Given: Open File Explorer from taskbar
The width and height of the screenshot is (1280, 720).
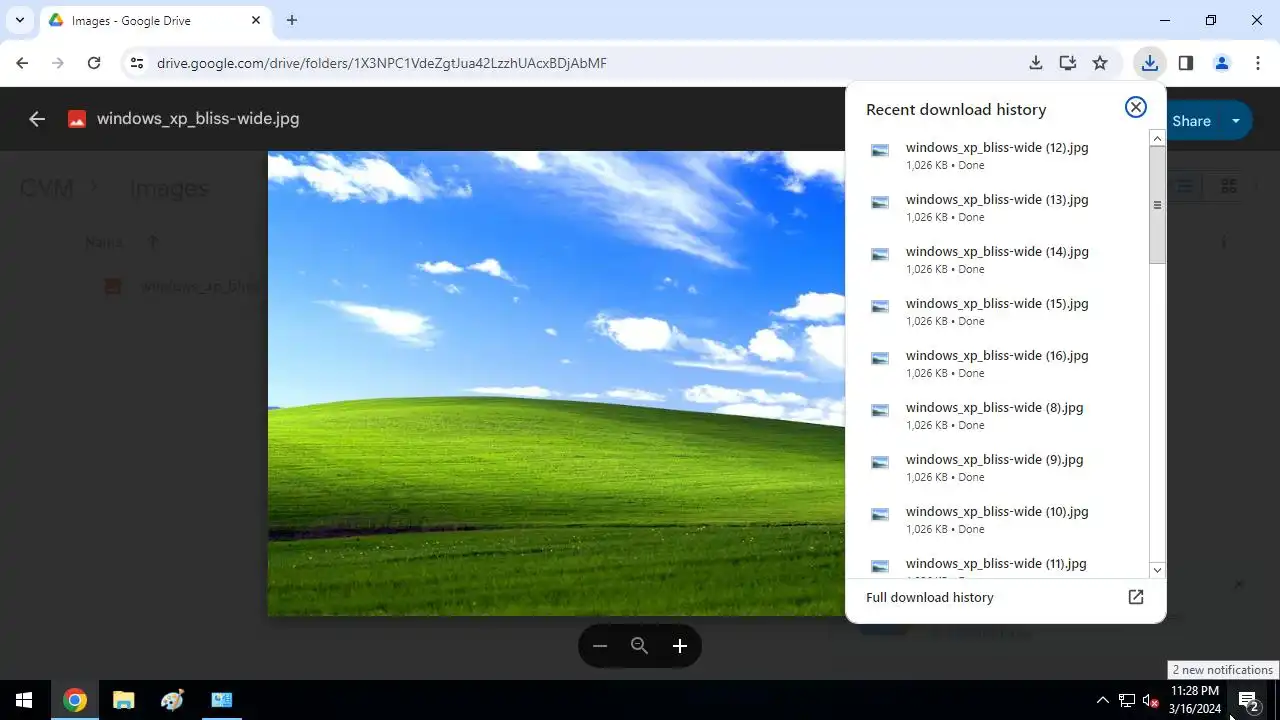Looking at the screenshot, I should [123, 700].
